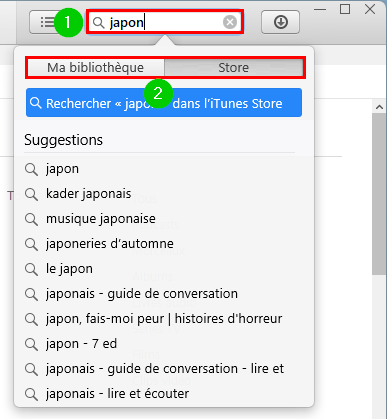387x419 pixels.
Task: Switch to Ma bibliothèque tab
Action: (x=96, y=68)
